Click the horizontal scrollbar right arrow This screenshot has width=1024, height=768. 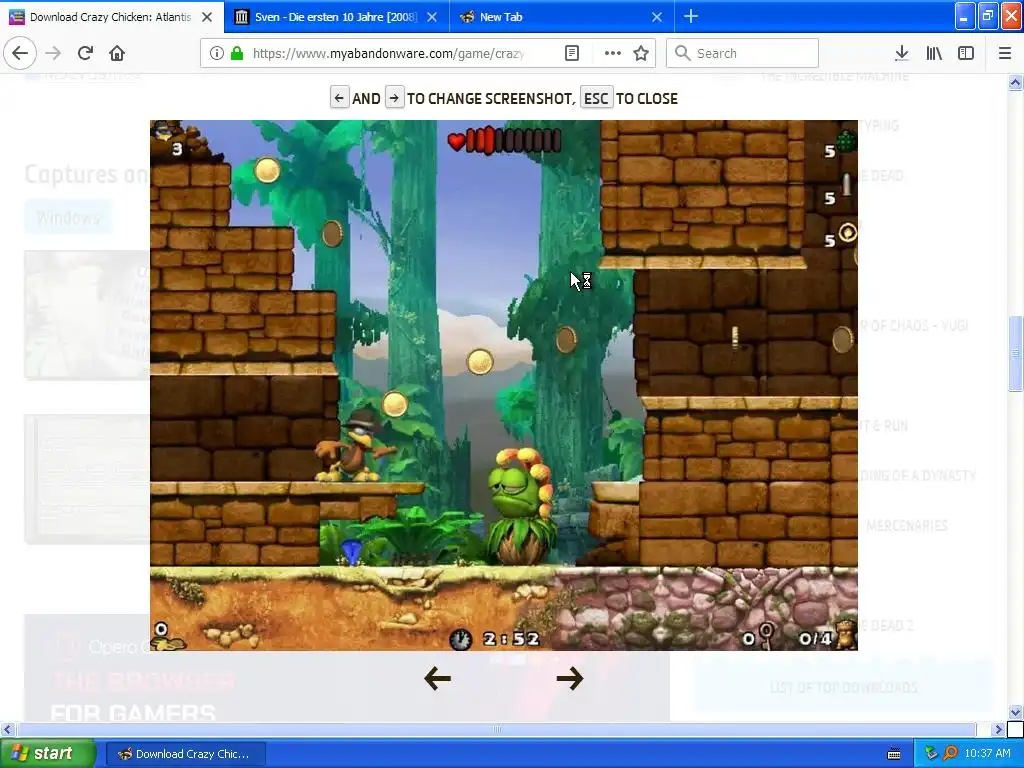[999, 729]
